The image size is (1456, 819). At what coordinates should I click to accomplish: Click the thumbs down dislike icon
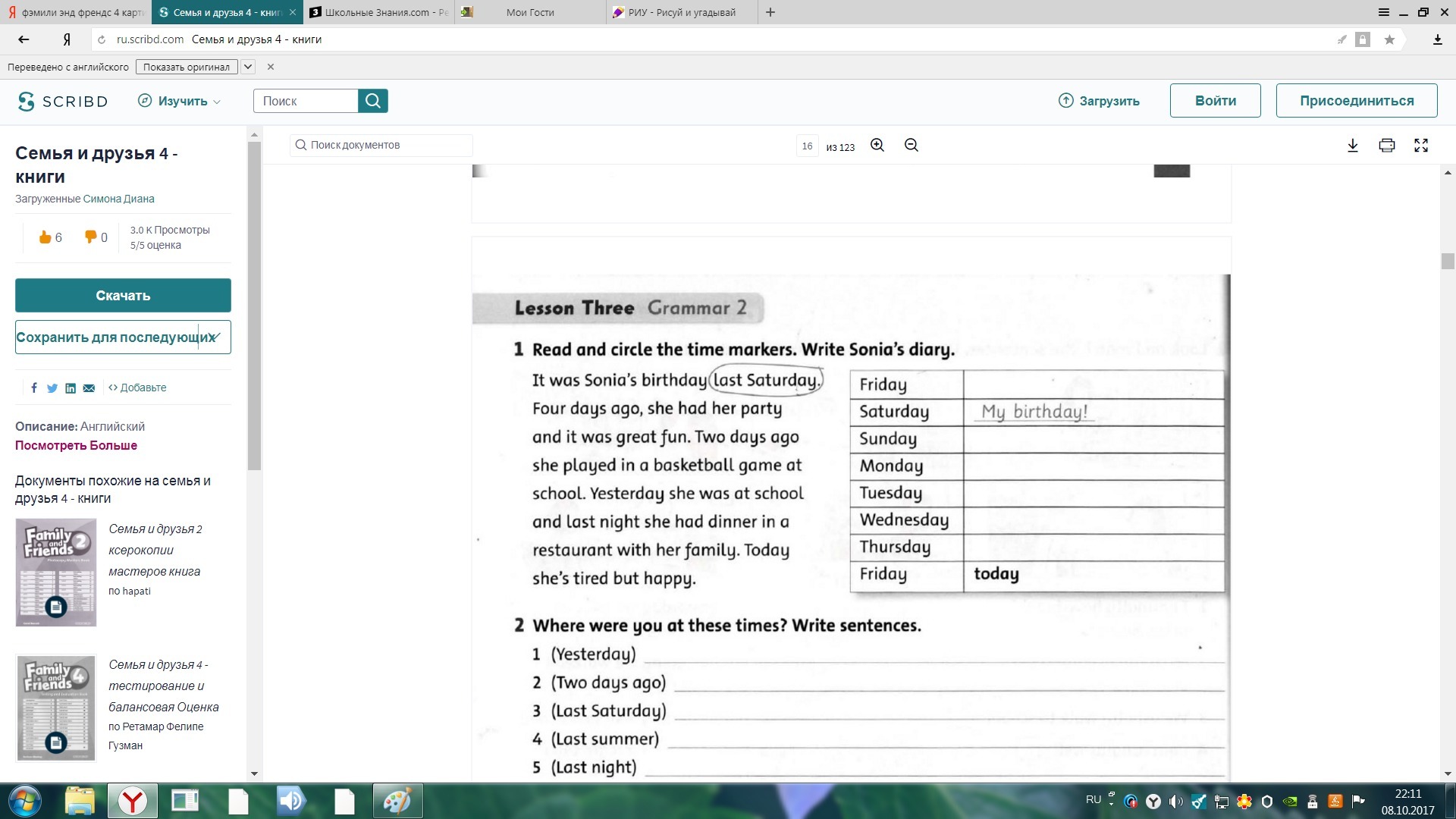pos(90,237)
